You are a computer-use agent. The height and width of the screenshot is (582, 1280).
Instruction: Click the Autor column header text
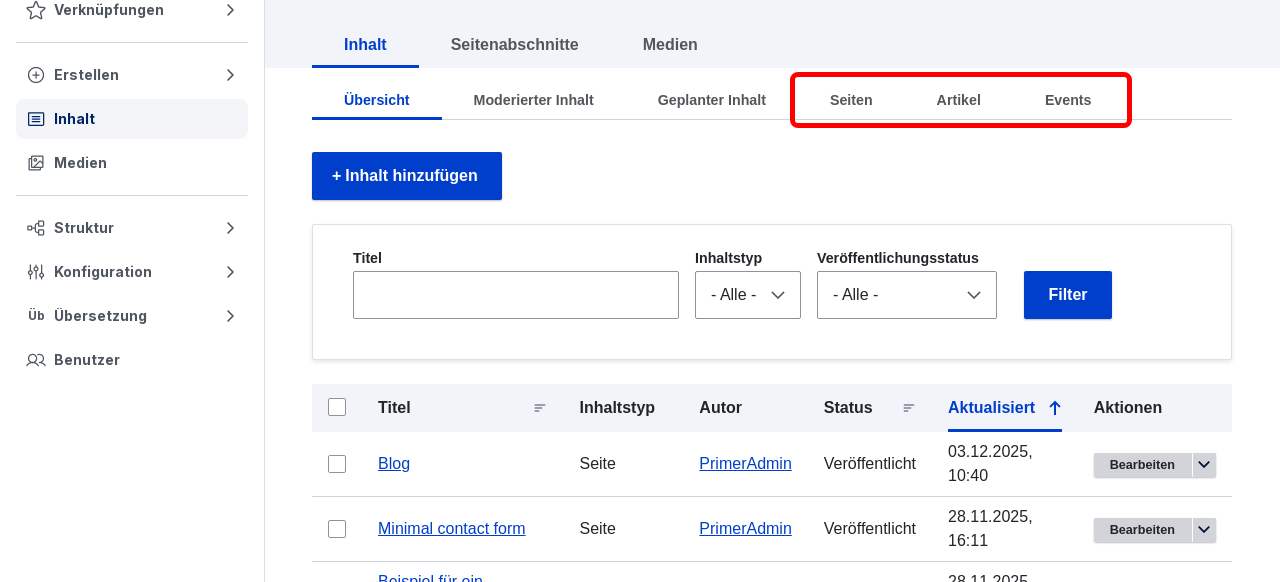click(720, 408)
